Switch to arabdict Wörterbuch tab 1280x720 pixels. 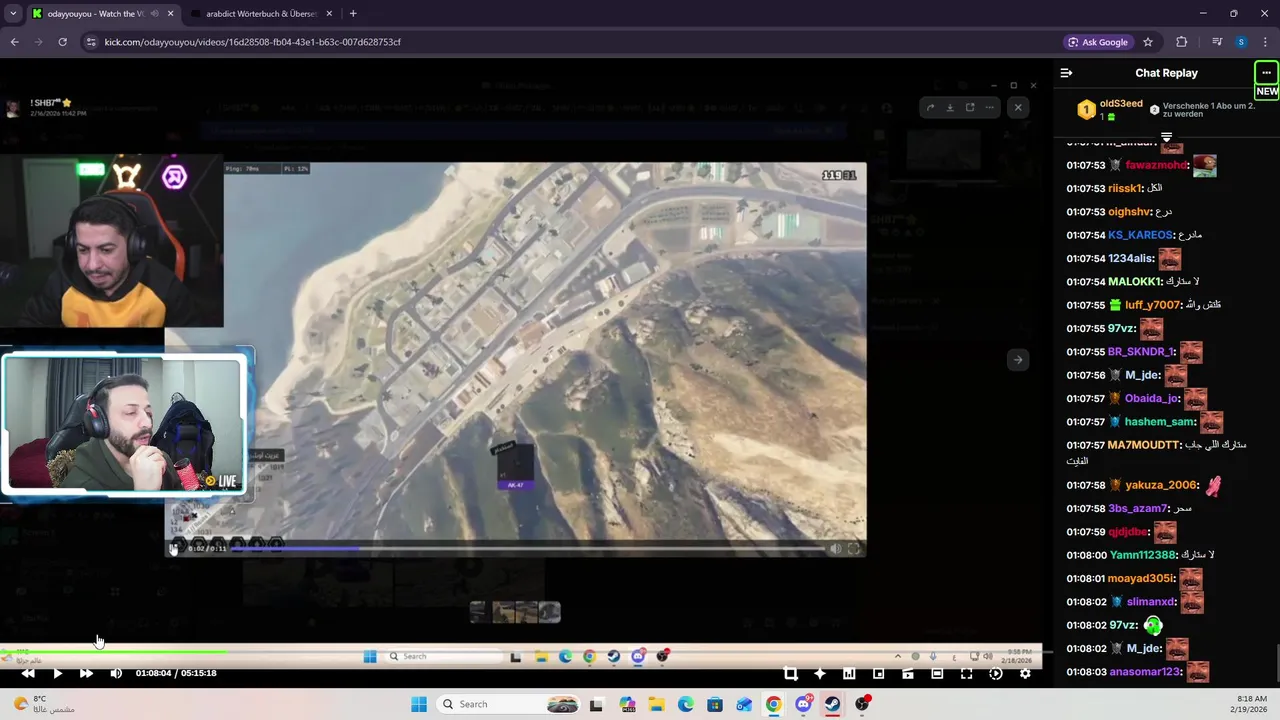(x=262, y=14)
